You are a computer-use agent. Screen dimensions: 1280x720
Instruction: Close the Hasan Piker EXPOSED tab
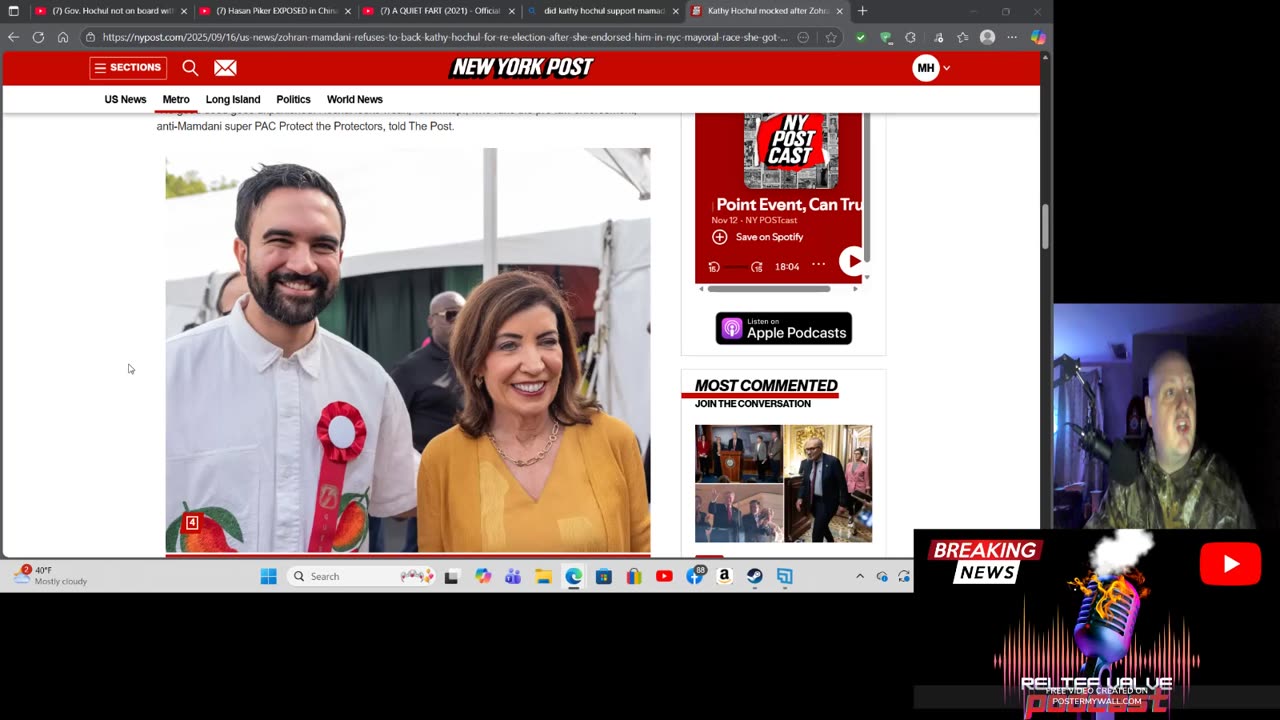348,11
